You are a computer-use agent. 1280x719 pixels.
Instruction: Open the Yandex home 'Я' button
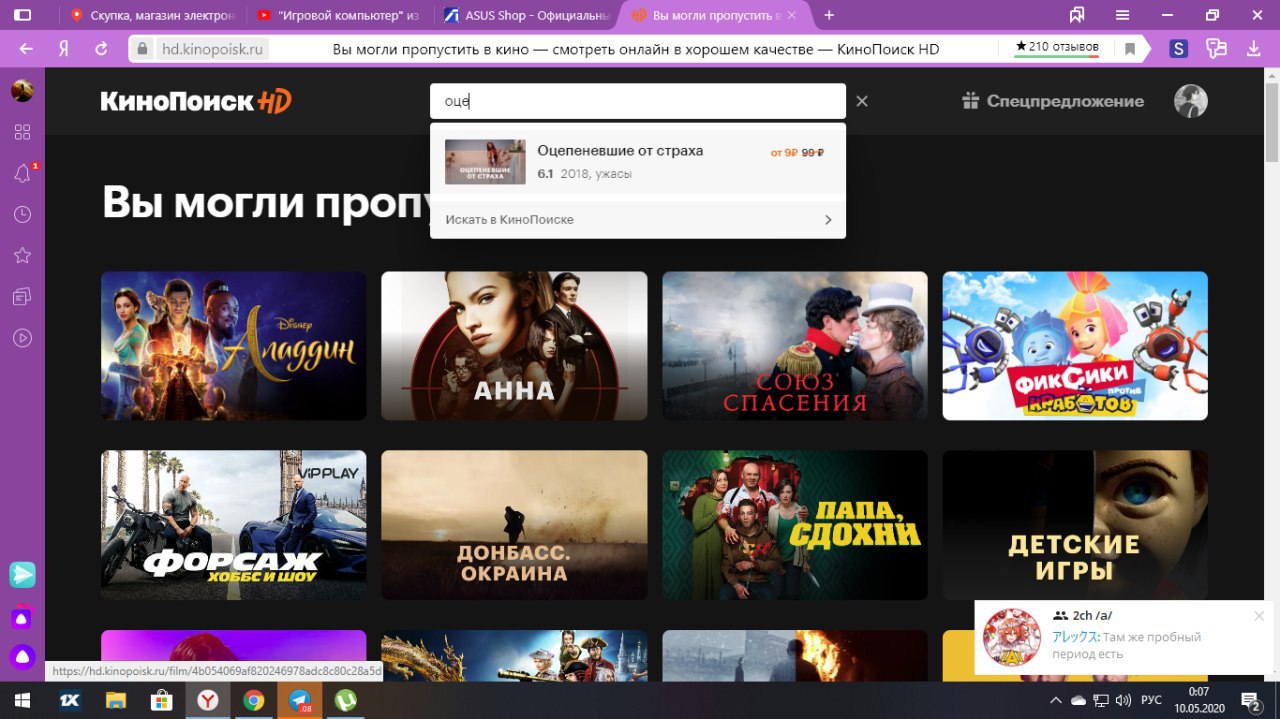64,48
